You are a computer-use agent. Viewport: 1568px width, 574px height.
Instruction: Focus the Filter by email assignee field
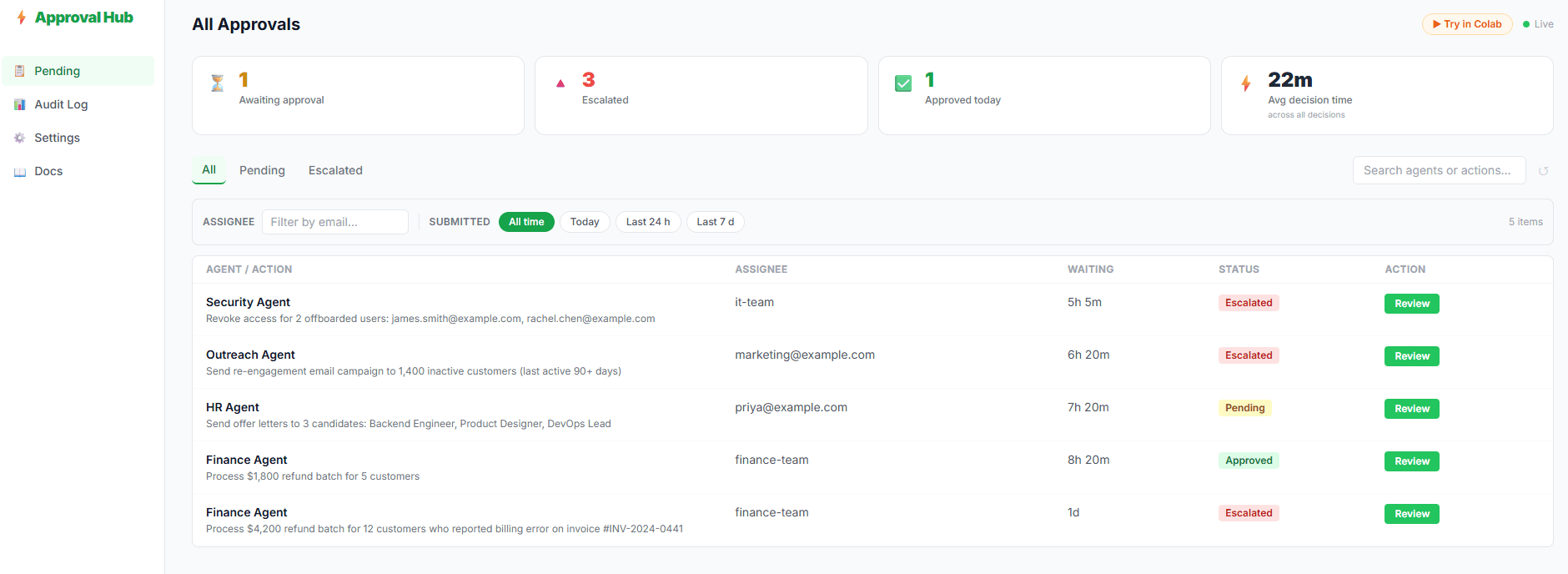335,222
